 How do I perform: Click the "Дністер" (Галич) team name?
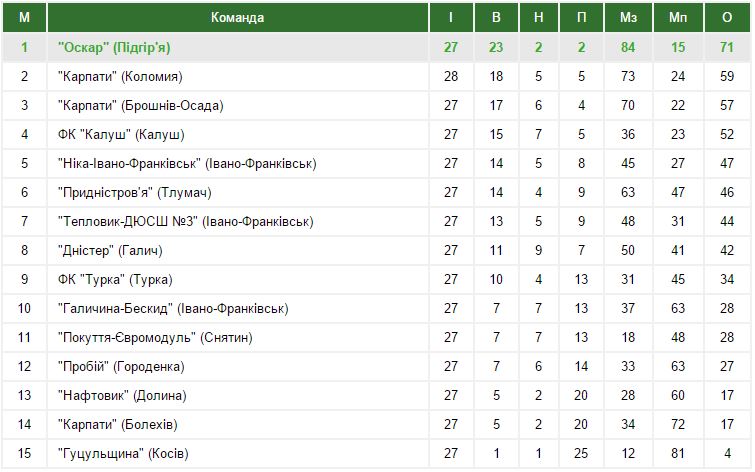(x=110, y=250)
